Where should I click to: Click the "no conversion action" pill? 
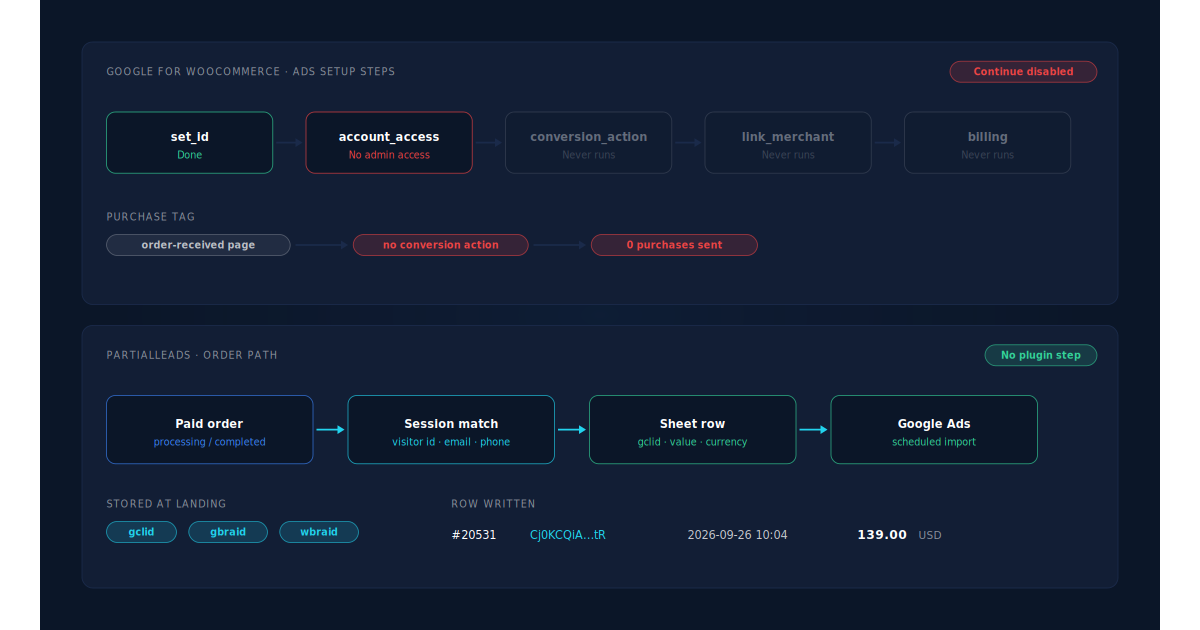(441, 245)
